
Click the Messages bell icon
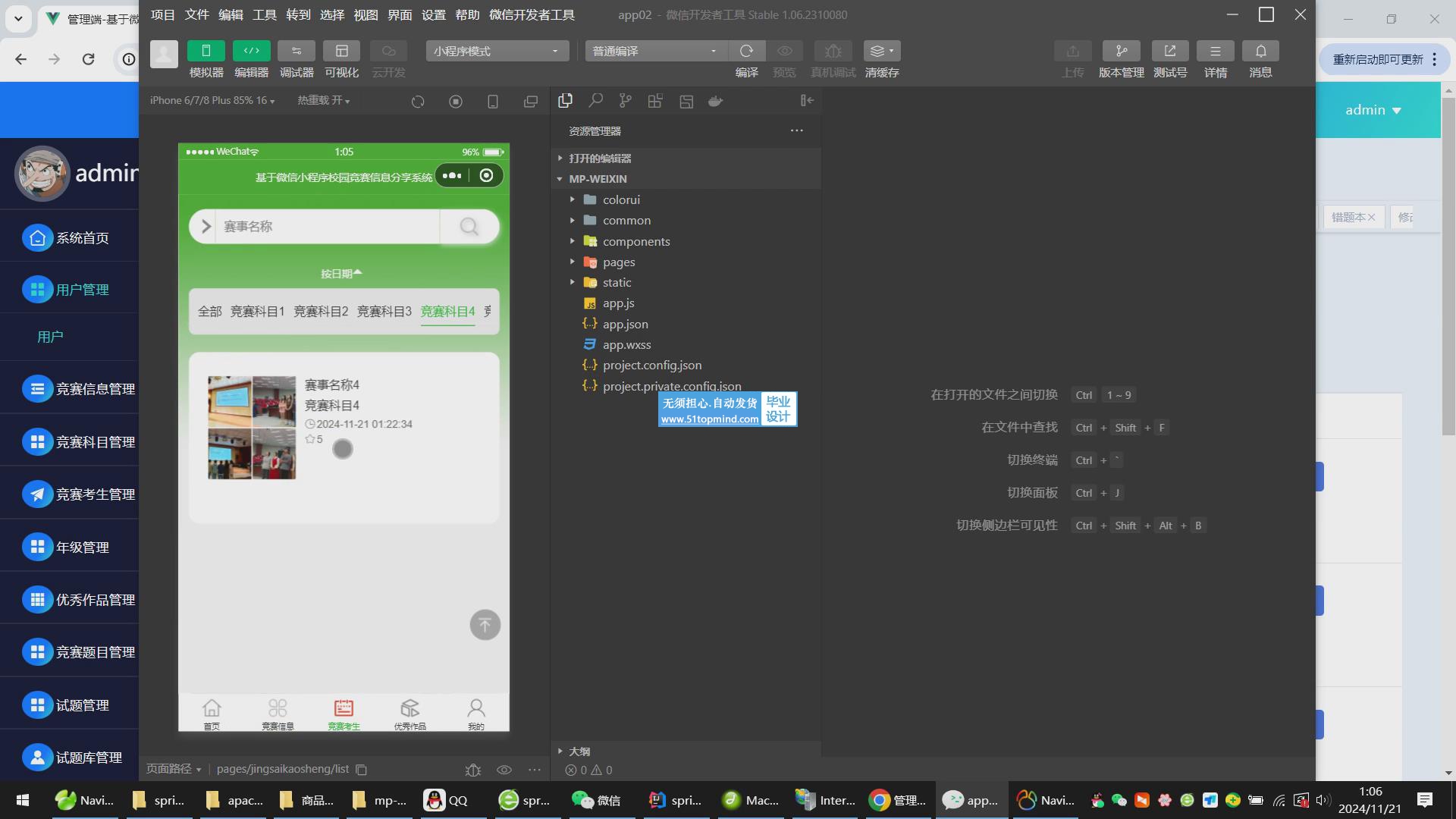(x=1260, y=51)
